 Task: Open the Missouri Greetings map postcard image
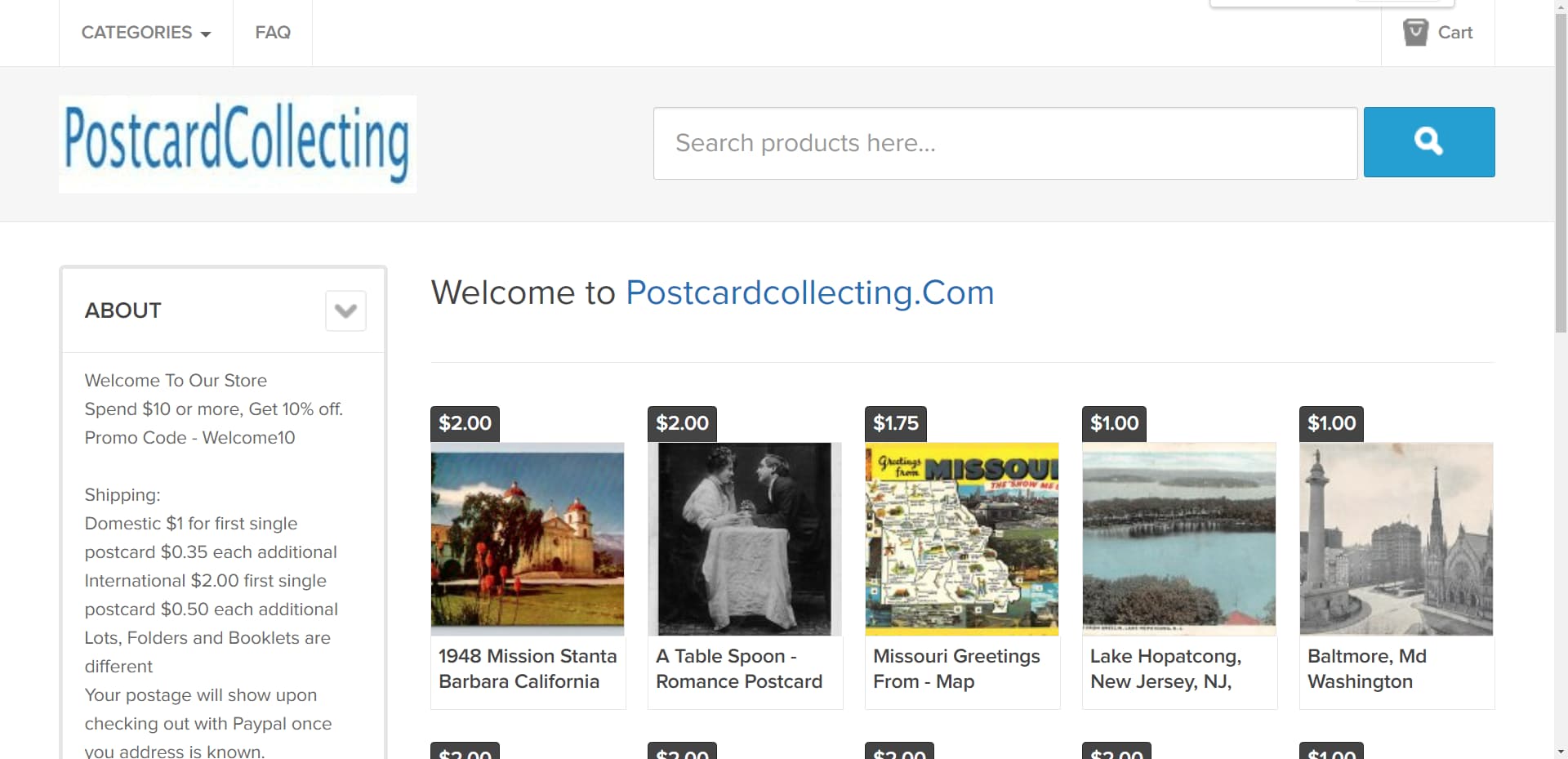[962, 539]
